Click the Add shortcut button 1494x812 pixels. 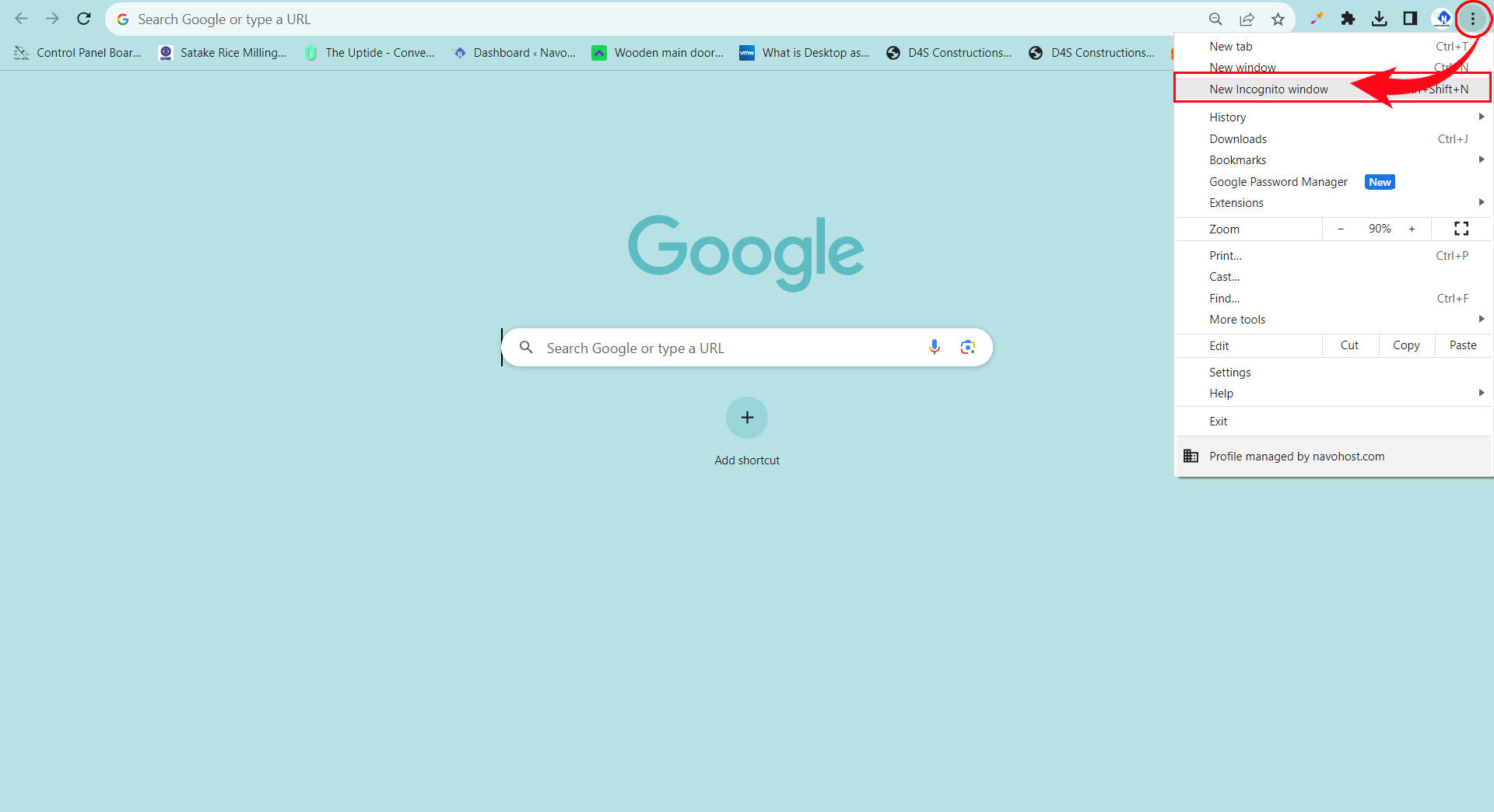(x=747, y=418)
